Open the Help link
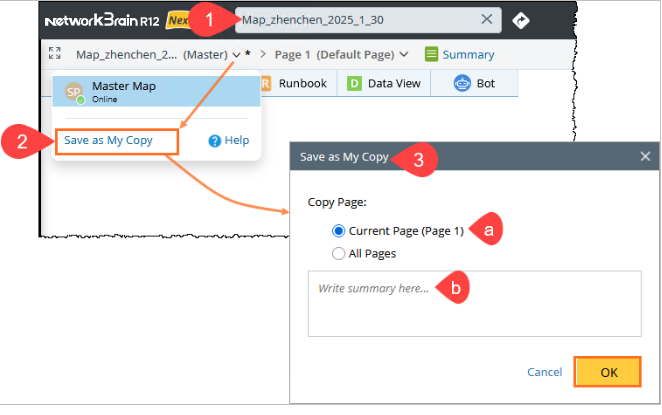Image resolution: width=662 pixels, height=415 pixels. (x=229, y=140)
